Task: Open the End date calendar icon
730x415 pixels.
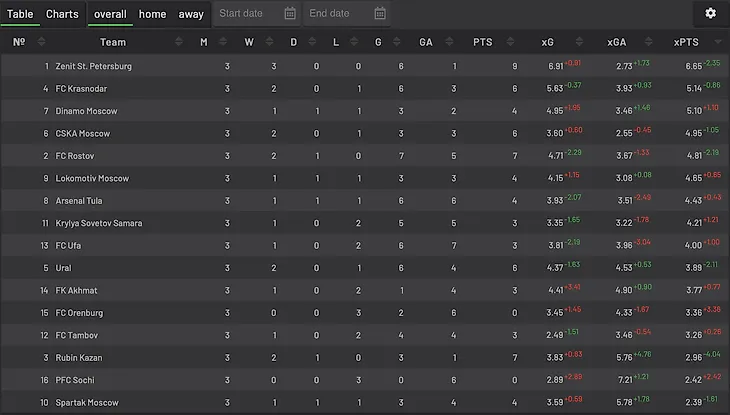Action: point(380,14)
